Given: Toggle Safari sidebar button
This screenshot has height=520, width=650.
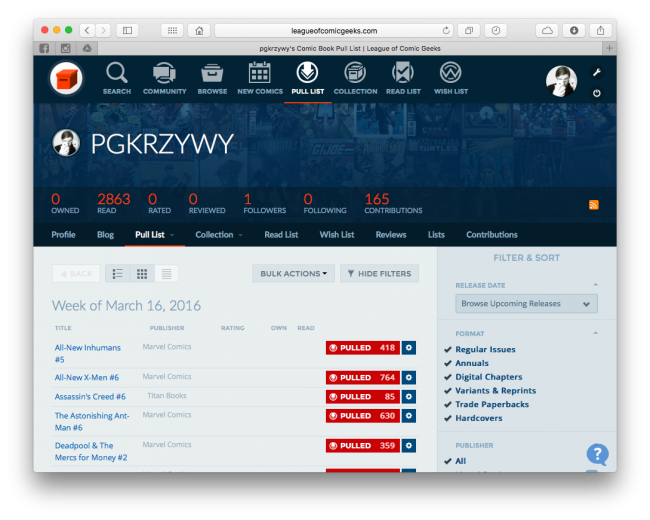Looking at the screenshot, I should point(127,30).
